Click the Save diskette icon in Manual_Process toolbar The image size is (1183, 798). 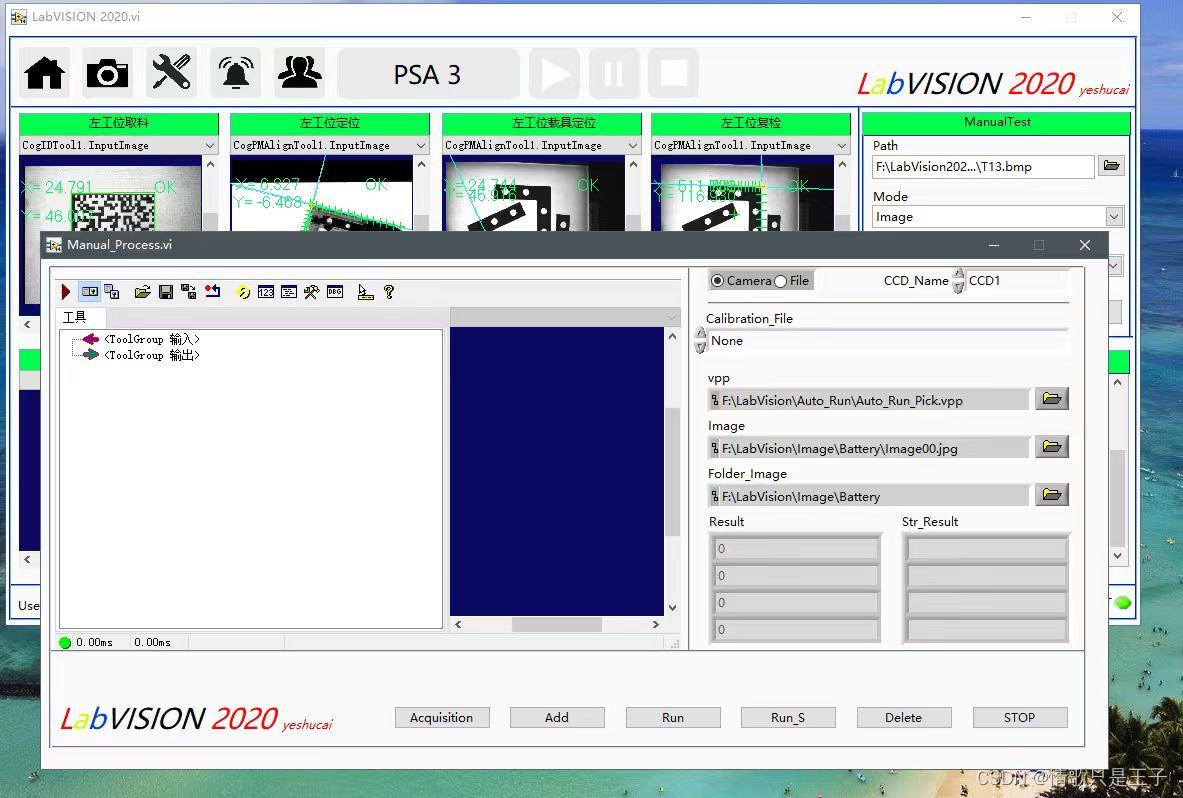click(165, 291)
